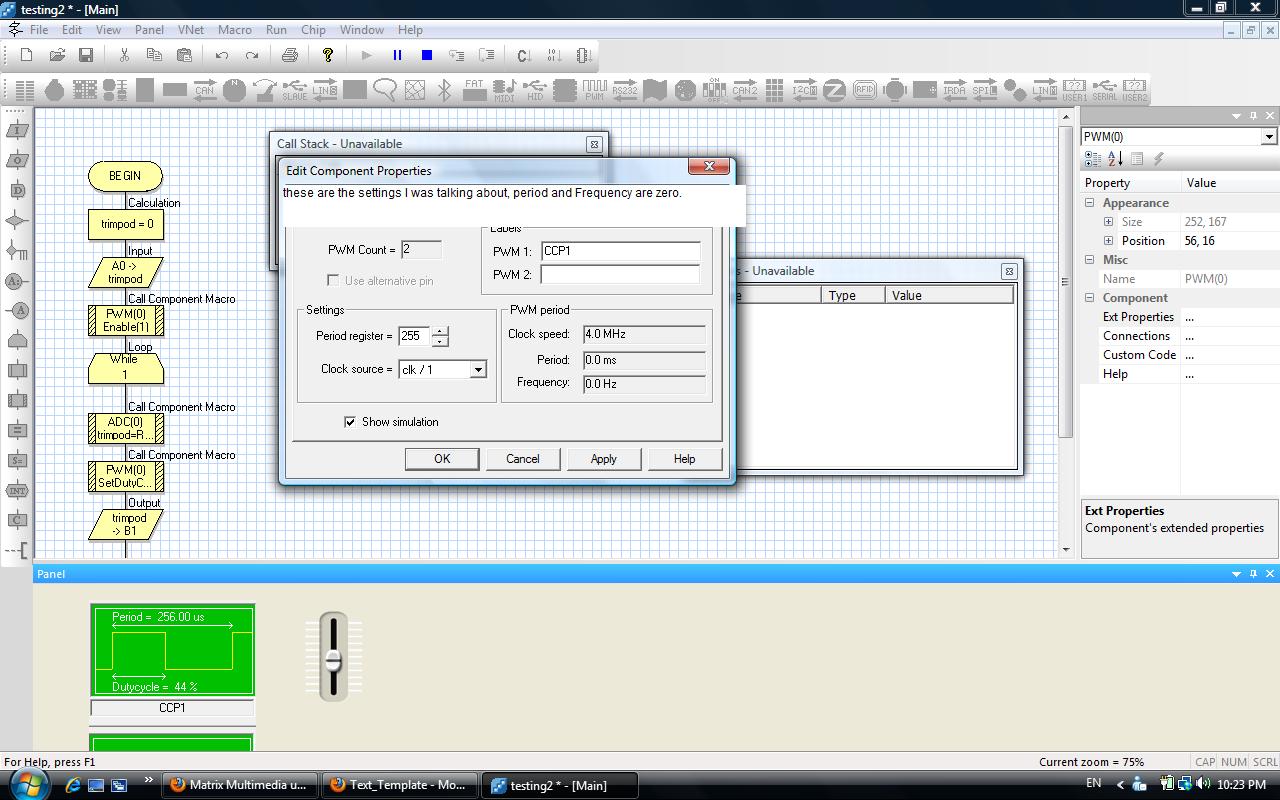Add the USB Slave component
1280x800 pixels.
coord(295,90)
